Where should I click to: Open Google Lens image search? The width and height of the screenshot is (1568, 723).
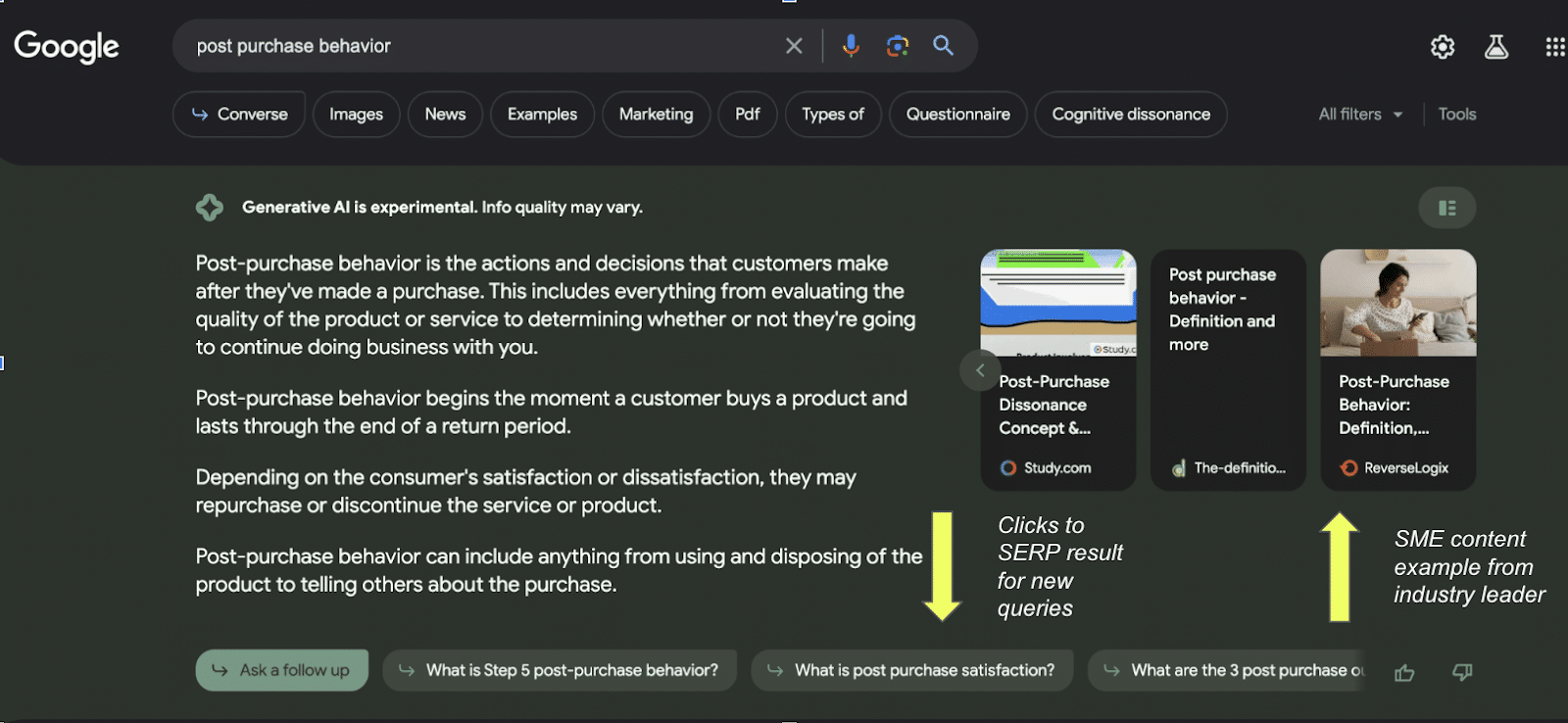point(897,46)
